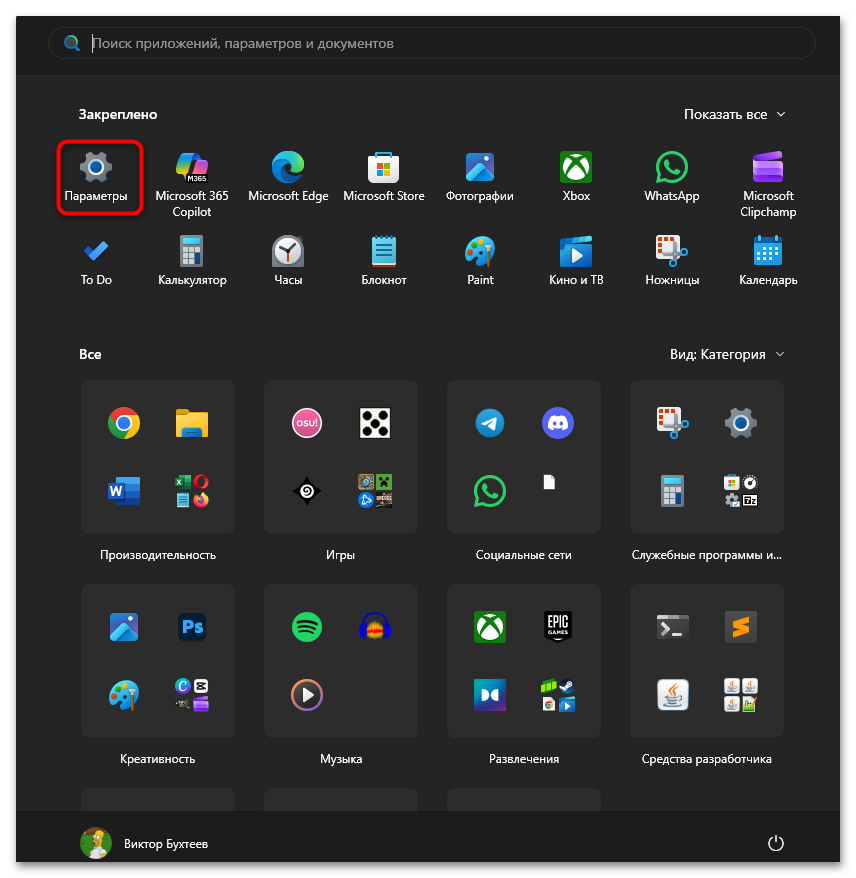Image resolution: width=856 pixels, height=878 pixels.
Task: Open Calculator in Служебные программы folder
Action: [672, 491]
